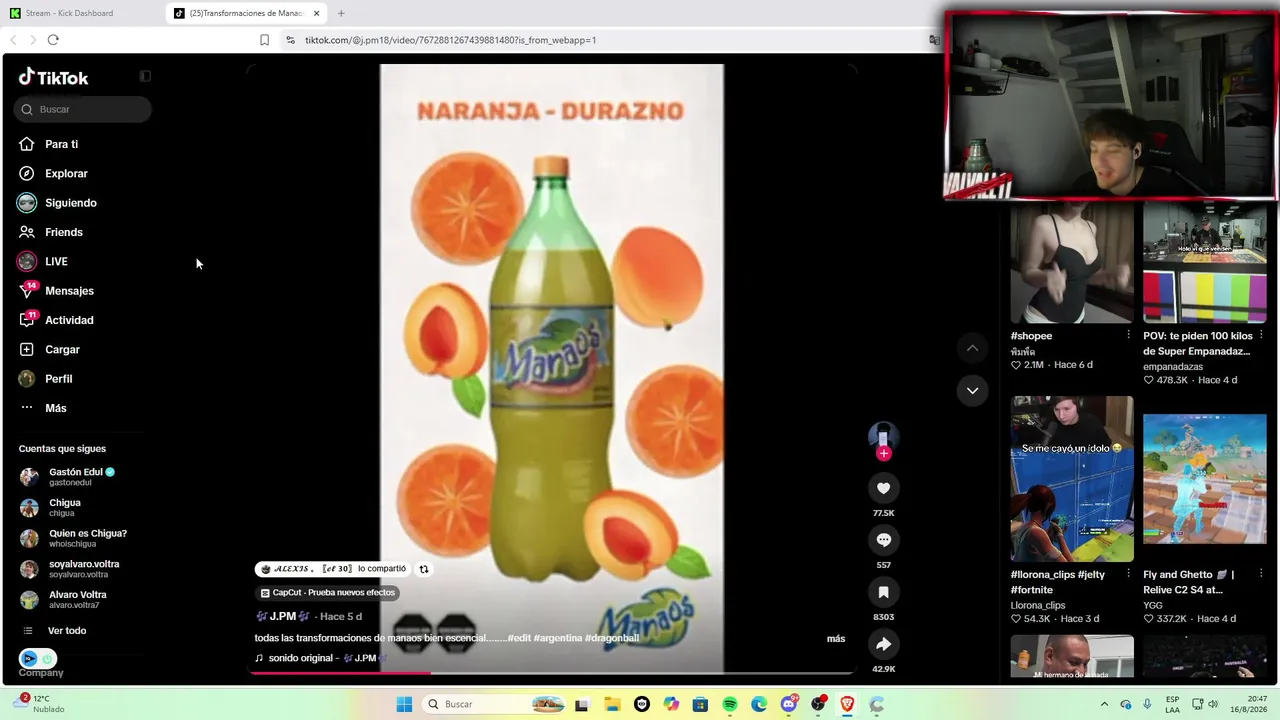
Task: Open more options for #shopee video
Action: (x=1129, y=335)
